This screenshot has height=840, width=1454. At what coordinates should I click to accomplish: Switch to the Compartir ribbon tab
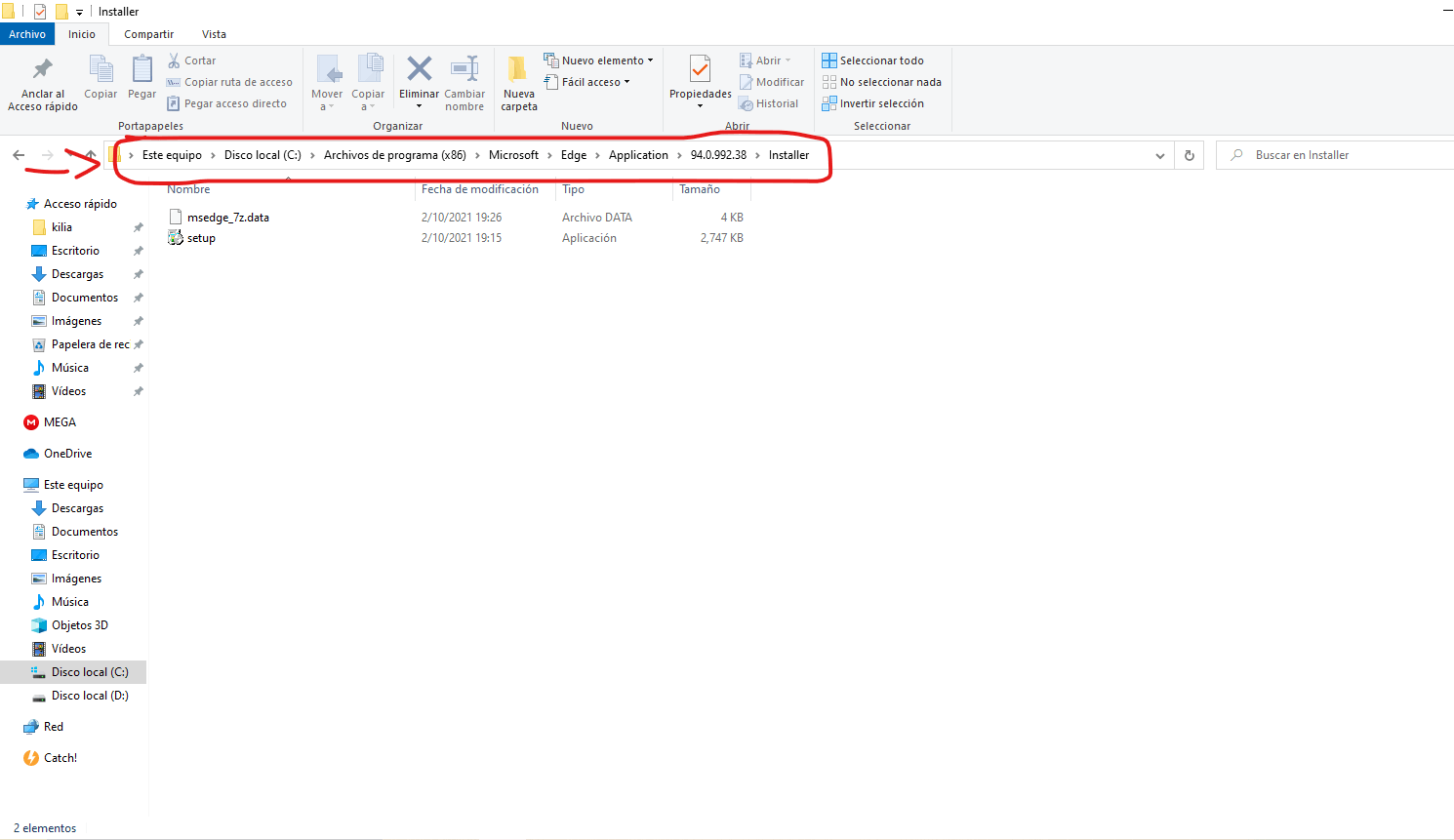tap(148, 34)
